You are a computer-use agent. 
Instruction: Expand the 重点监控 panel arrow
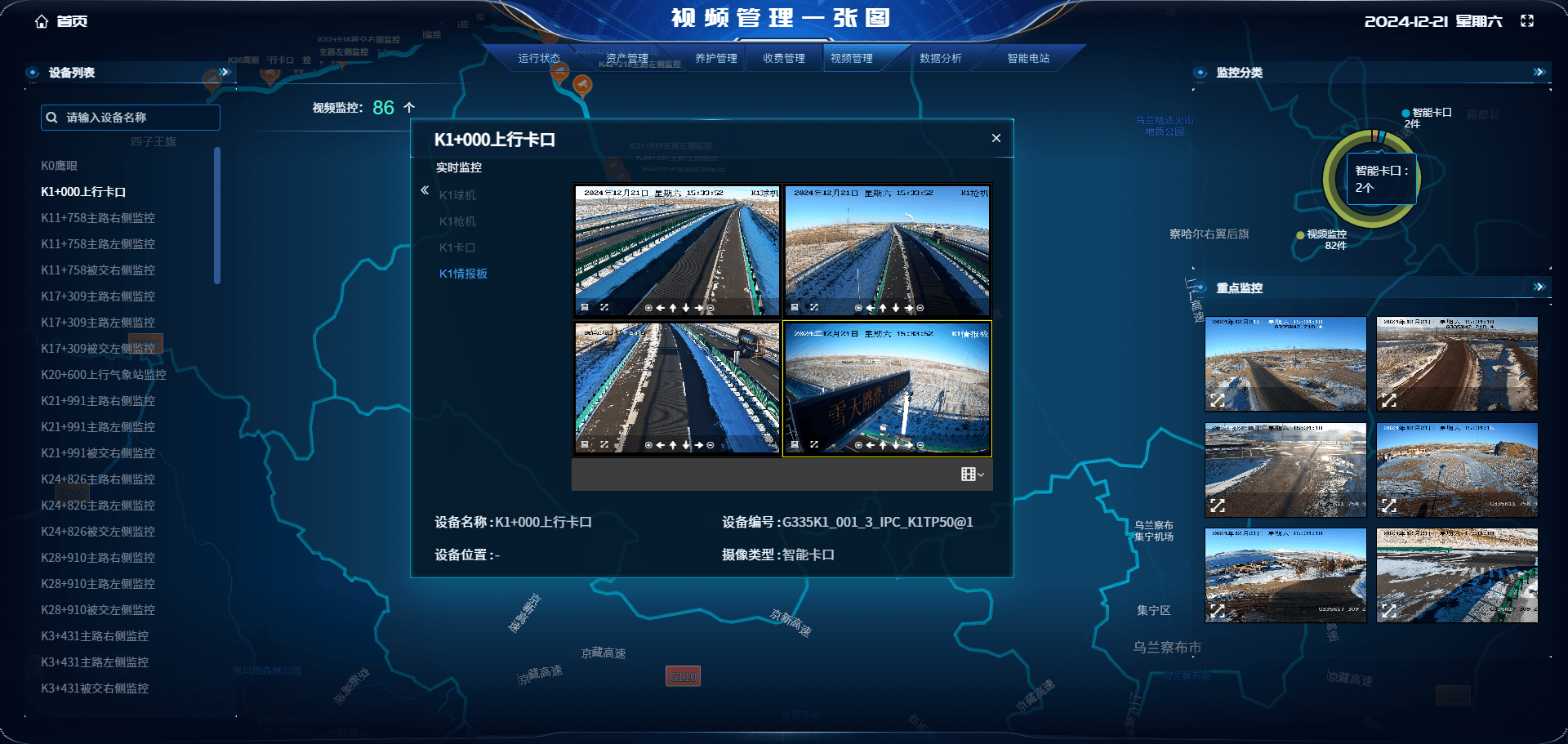1539,287
